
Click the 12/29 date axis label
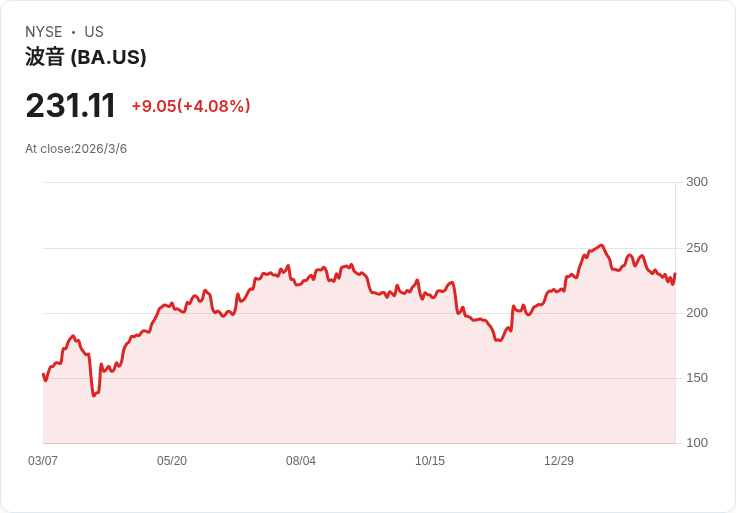(x=559, y=461)
